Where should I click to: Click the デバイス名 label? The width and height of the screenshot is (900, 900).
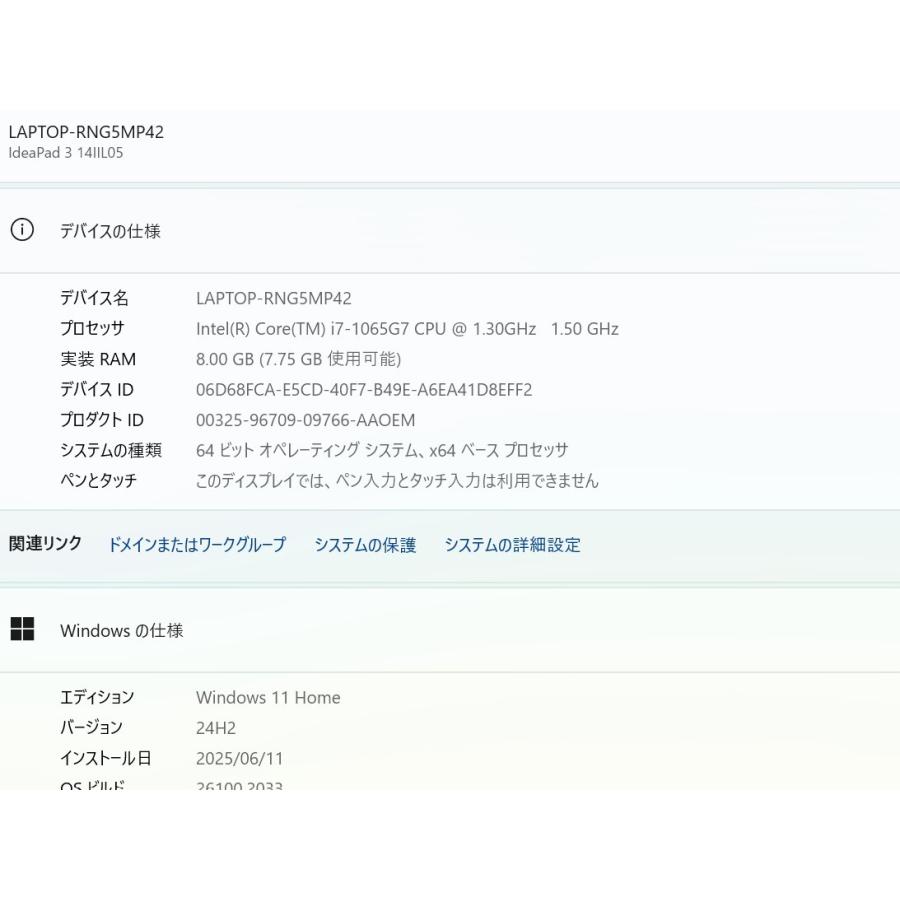[94, 298]
